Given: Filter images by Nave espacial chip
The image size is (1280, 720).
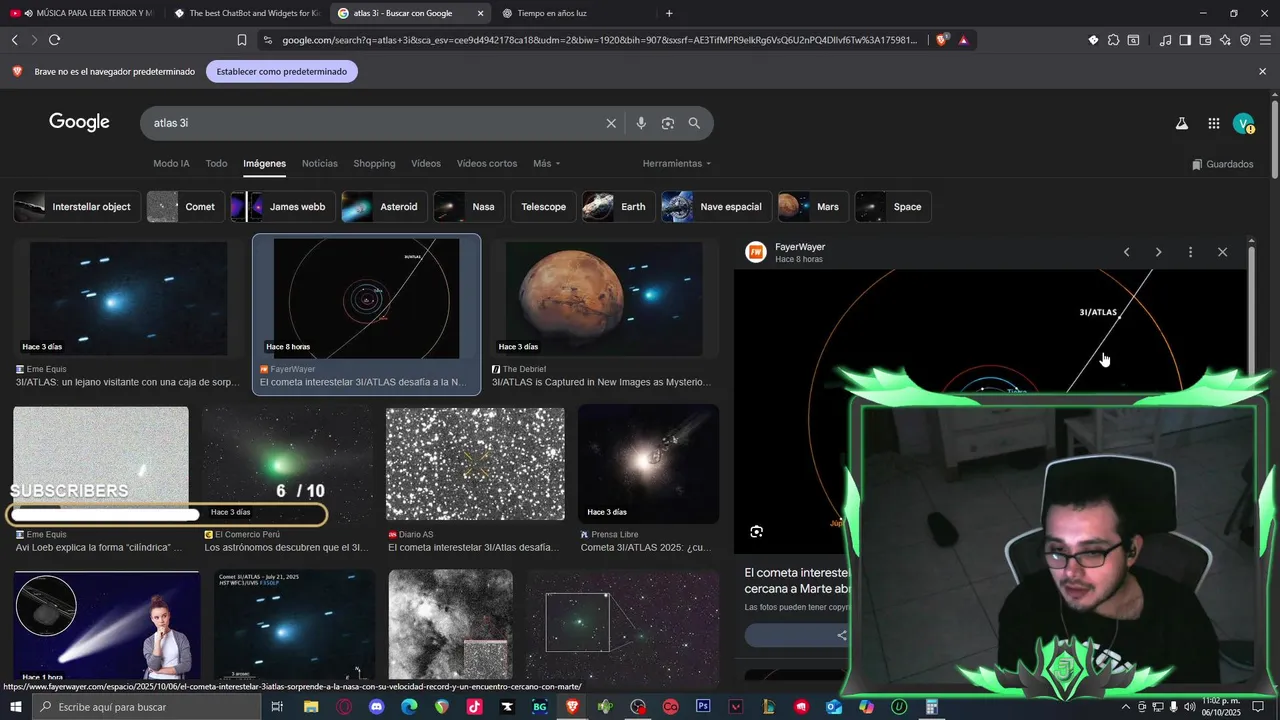Looking at the screenshot, I should 717,207.
